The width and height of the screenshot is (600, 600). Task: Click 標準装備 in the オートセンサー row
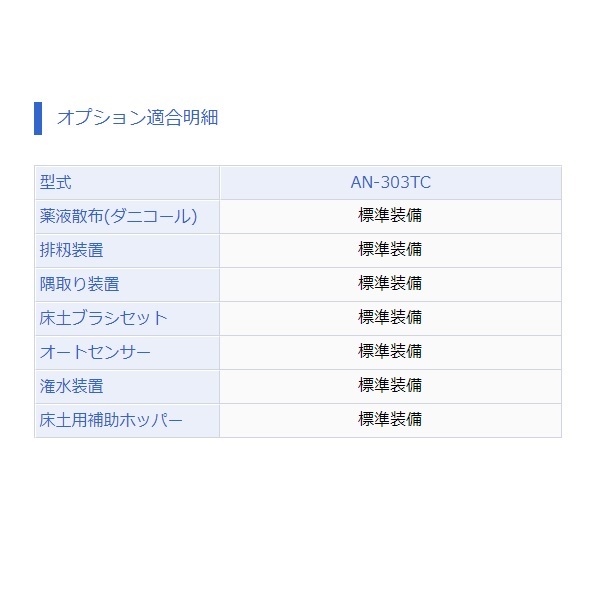(x=390, y=351)
